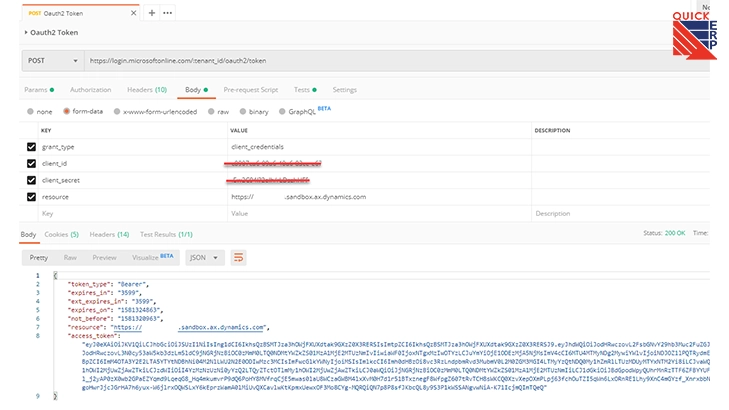Click the "expires_in" response line
Viewport: 729px width, 410px height.
coord(105,293)
